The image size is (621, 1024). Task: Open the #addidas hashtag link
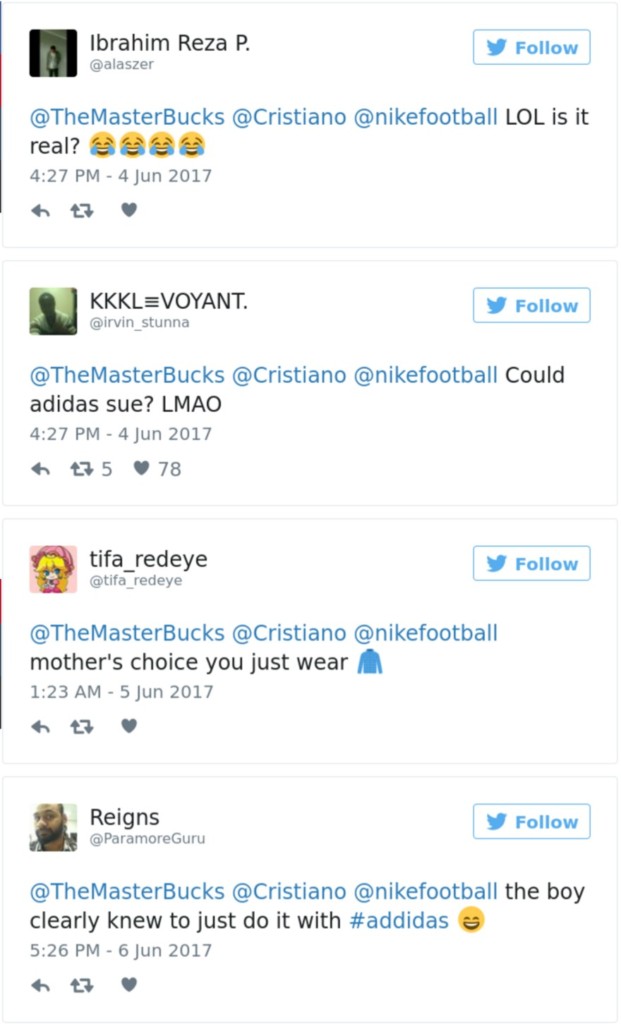coord(399,920)
